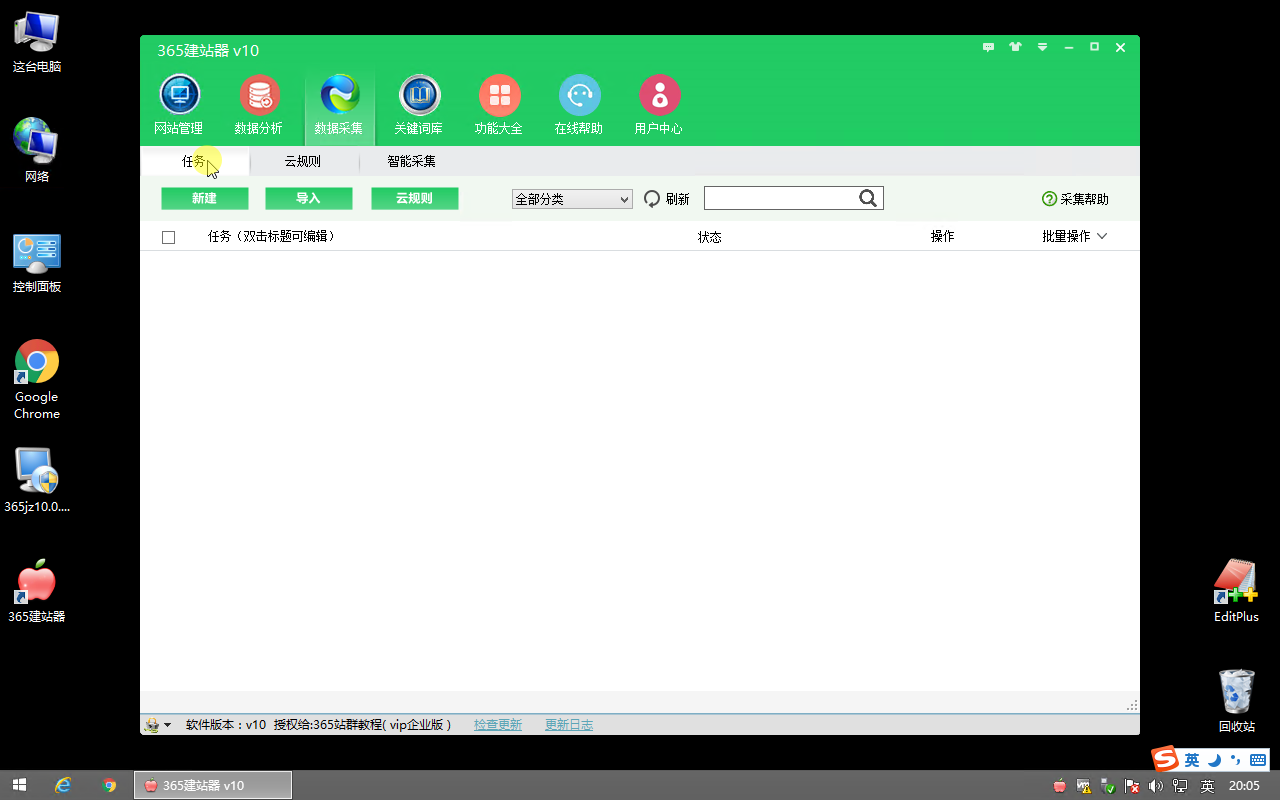1280x800 pixels.
Task: Click 365建站器 v10 taskbar button
Action: 213,785
